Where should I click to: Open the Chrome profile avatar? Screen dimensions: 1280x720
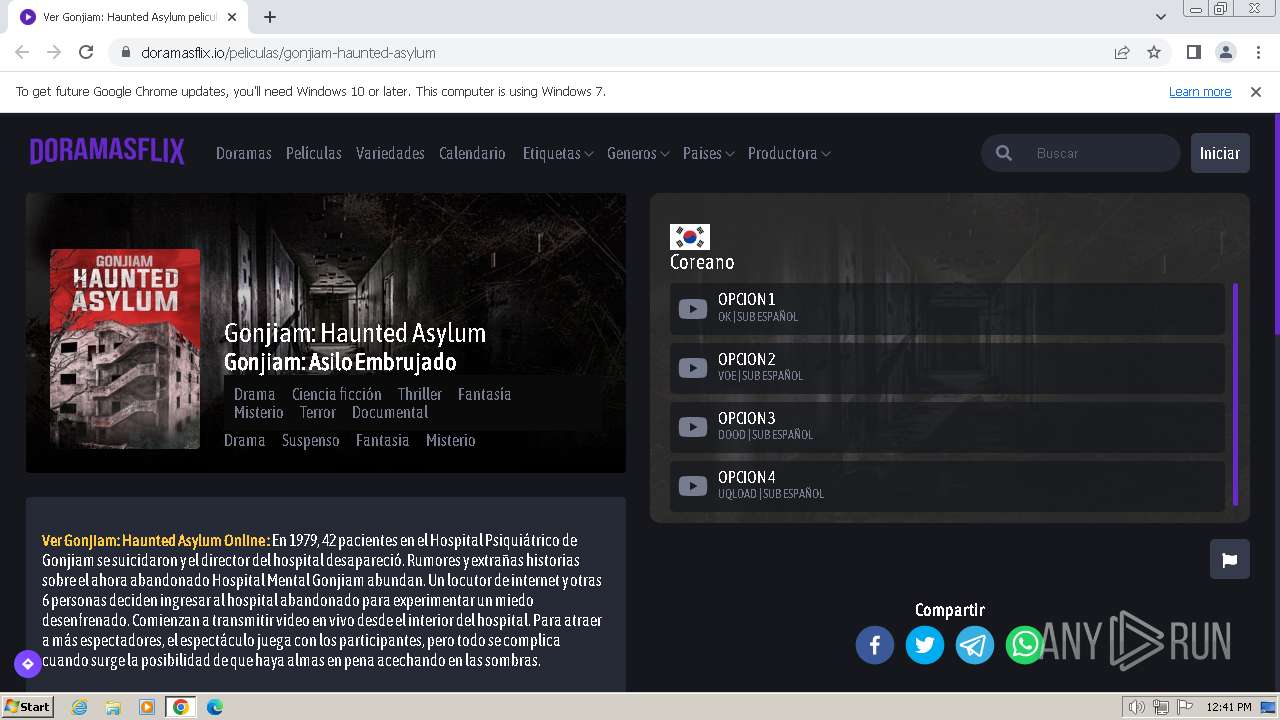click(x=1225, y=52)
